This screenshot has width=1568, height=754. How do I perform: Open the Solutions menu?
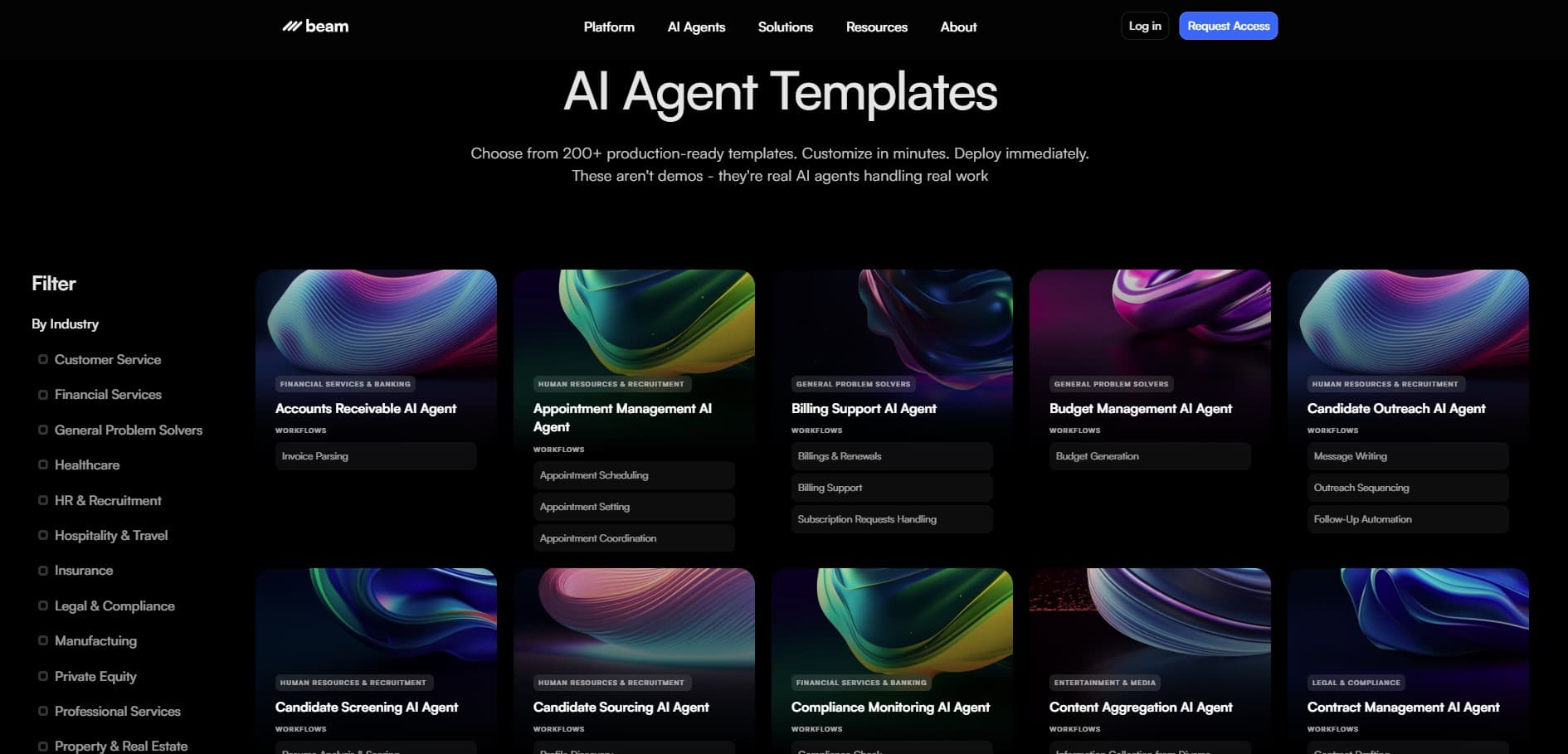785,27
